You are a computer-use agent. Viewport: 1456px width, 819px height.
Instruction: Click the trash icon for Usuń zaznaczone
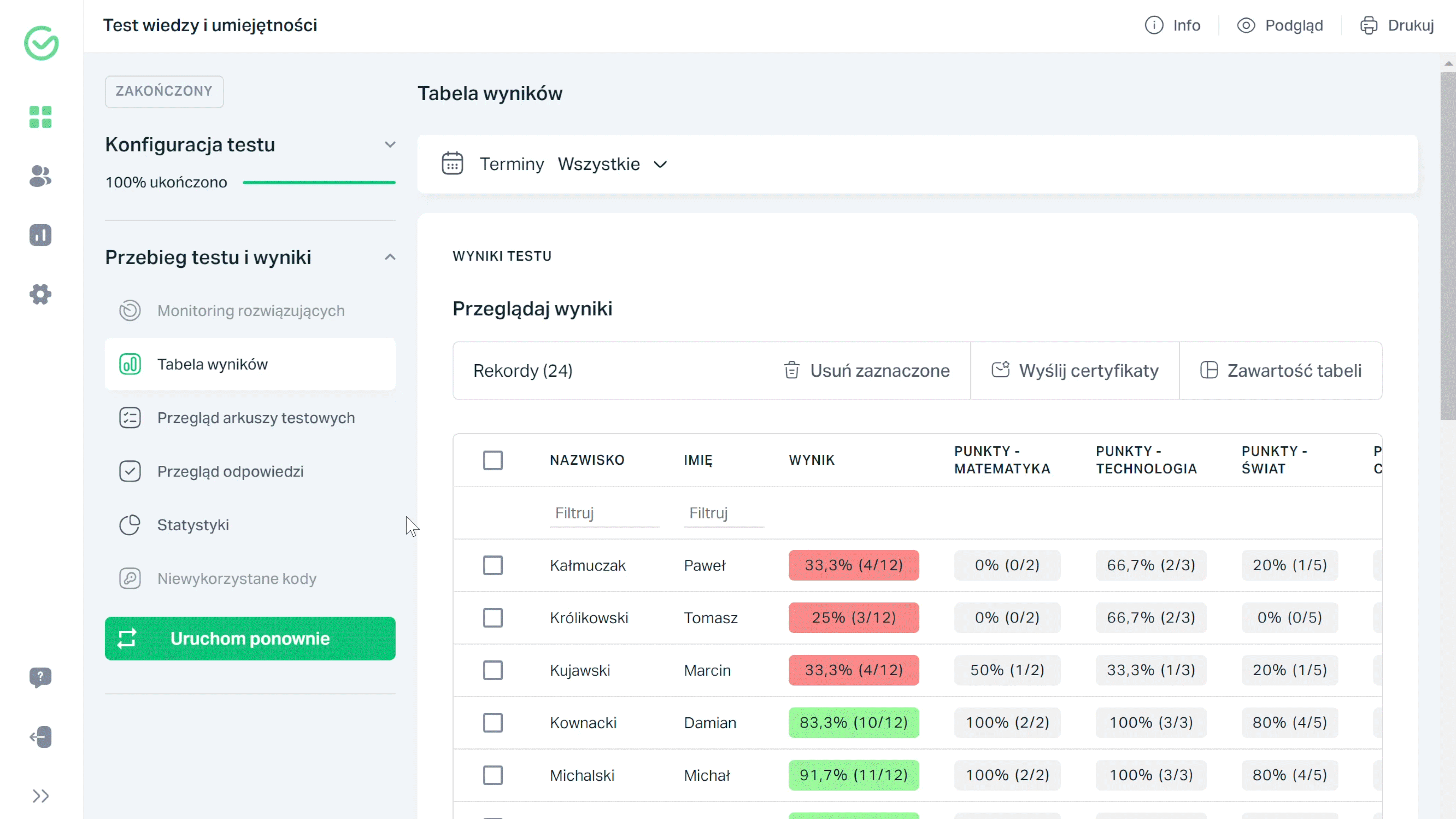pos(791,371)
